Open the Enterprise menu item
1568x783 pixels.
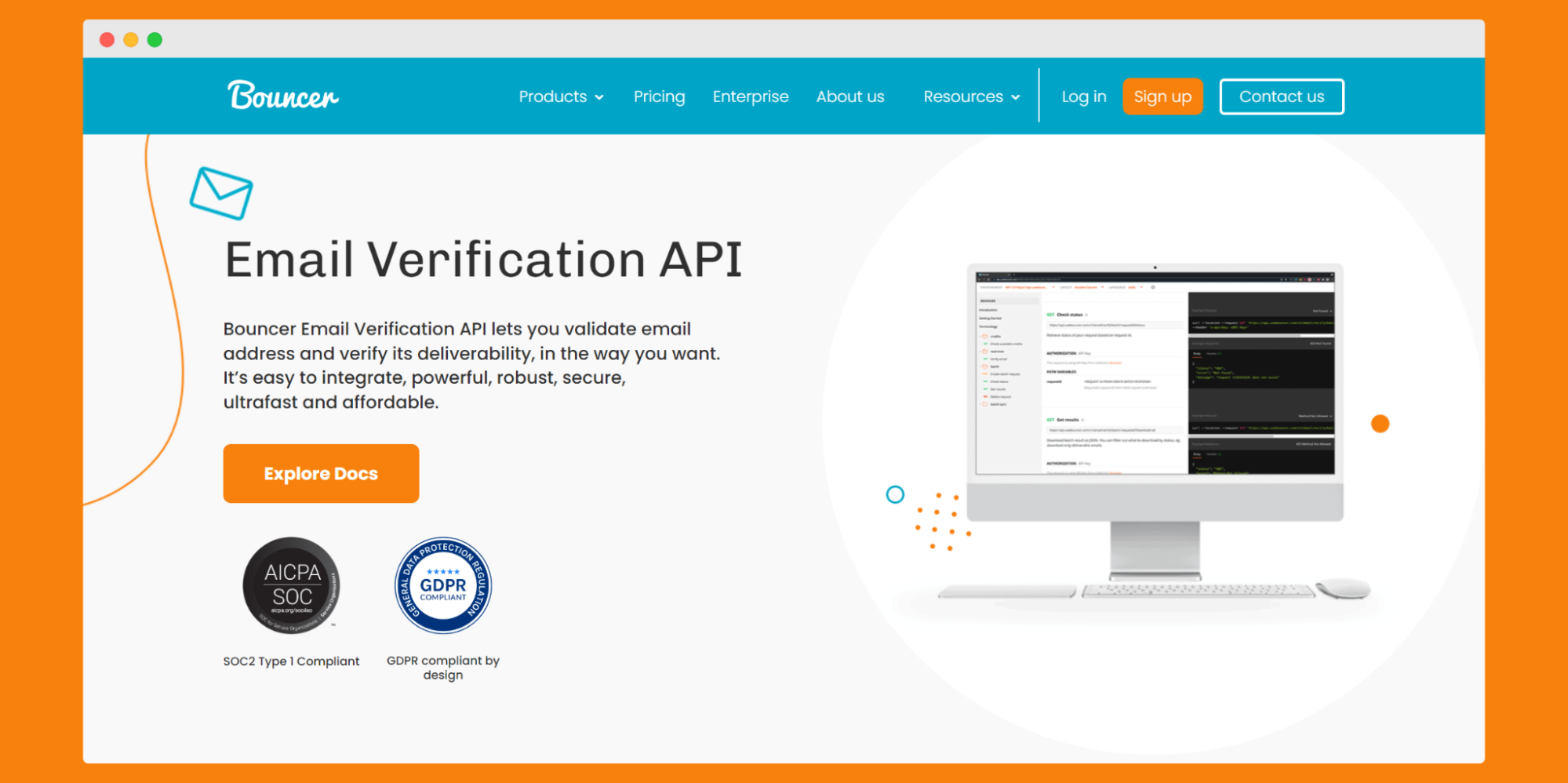click(751, 97)
